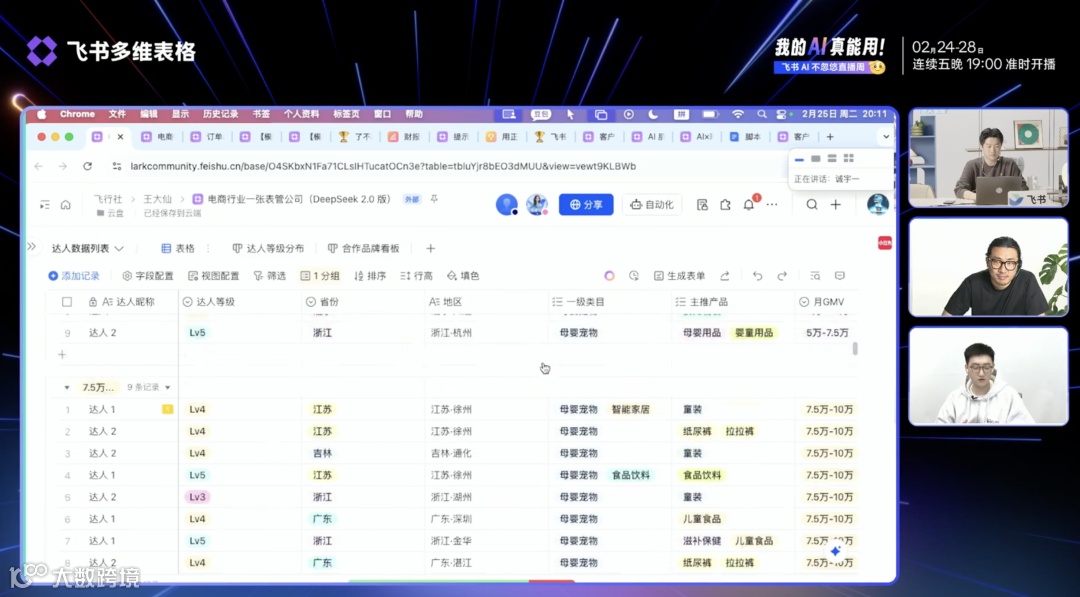Image resolution: width=1080 pixels, height=597 pixels.
Task: Open the Chrome tab list chevron
Action: pos(886,136)
